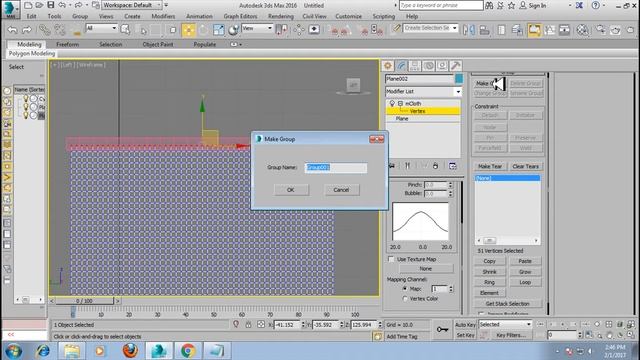Viewport: 640px width, 360px height.
Task: Click the Group Name input field
Action: pos(336,167)
